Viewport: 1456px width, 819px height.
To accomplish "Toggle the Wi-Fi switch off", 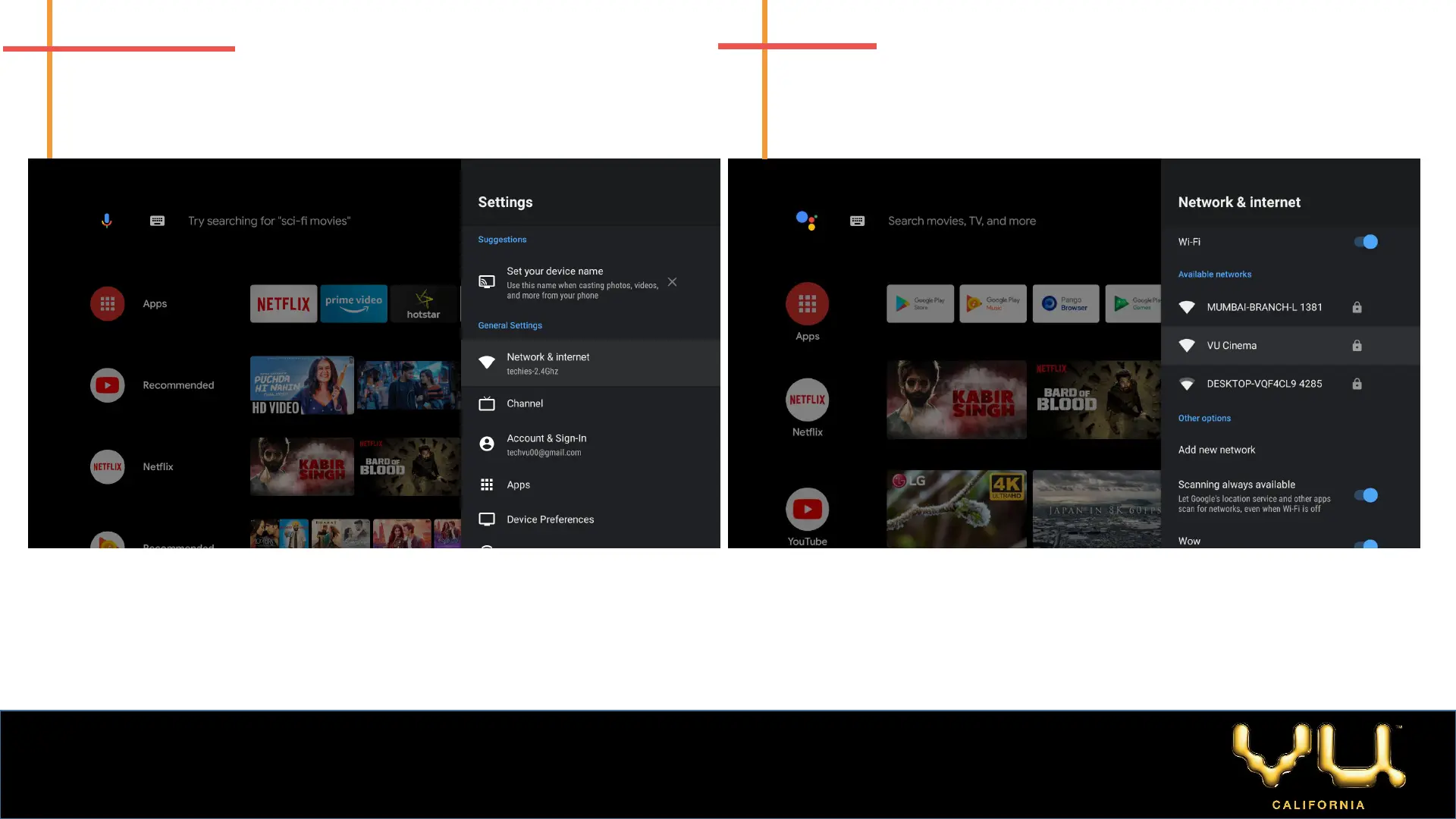I will [x=1366, y=242].
